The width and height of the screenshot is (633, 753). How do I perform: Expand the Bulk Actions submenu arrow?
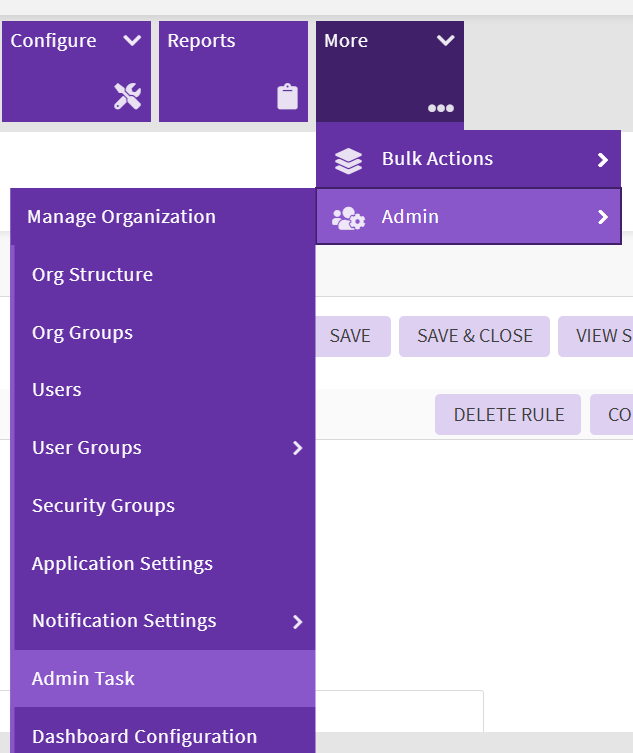pyautogui.click(x=602, y=160)
